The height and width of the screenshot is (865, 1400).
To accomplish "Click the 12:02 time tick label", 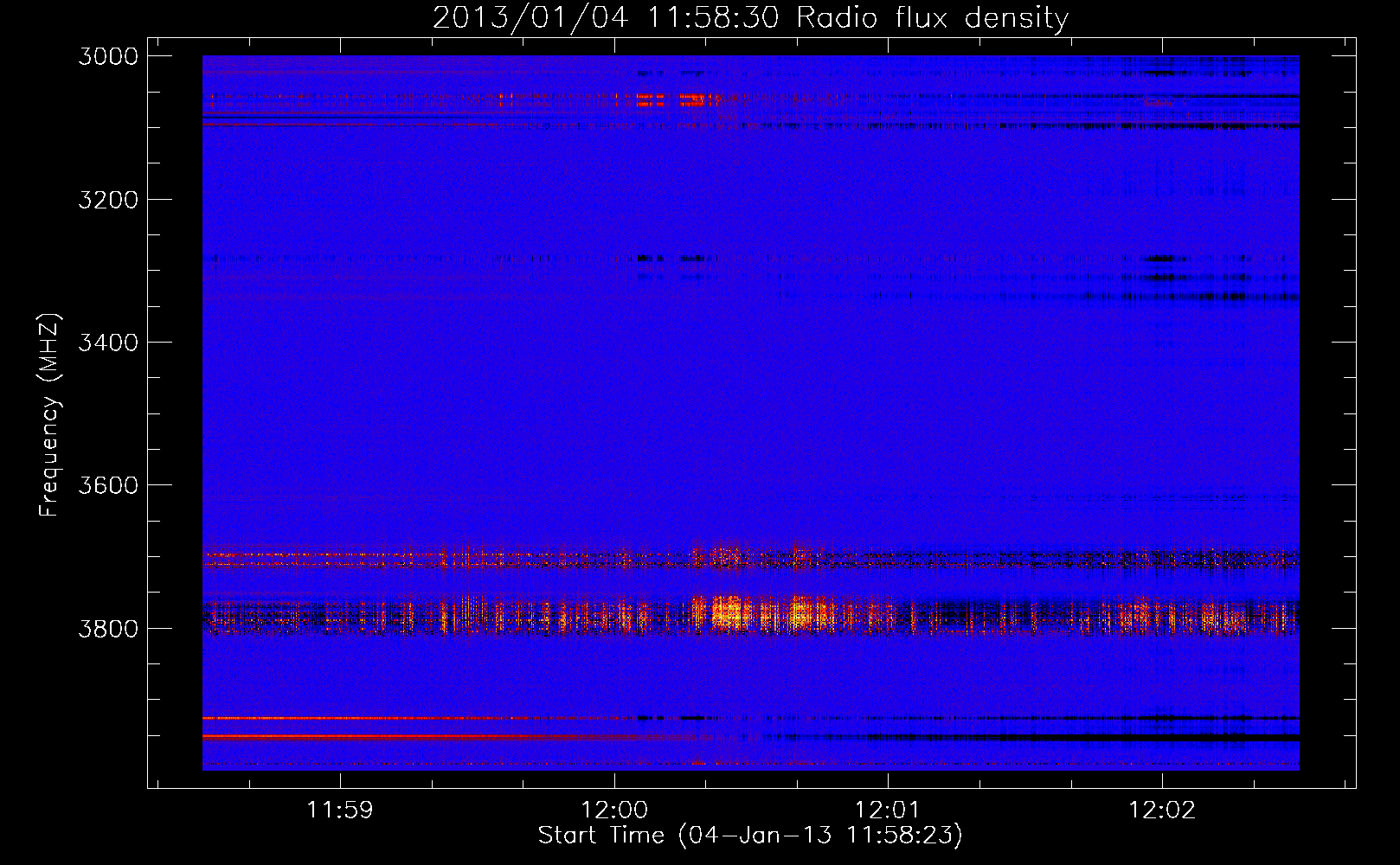I will click(1162, 811).
